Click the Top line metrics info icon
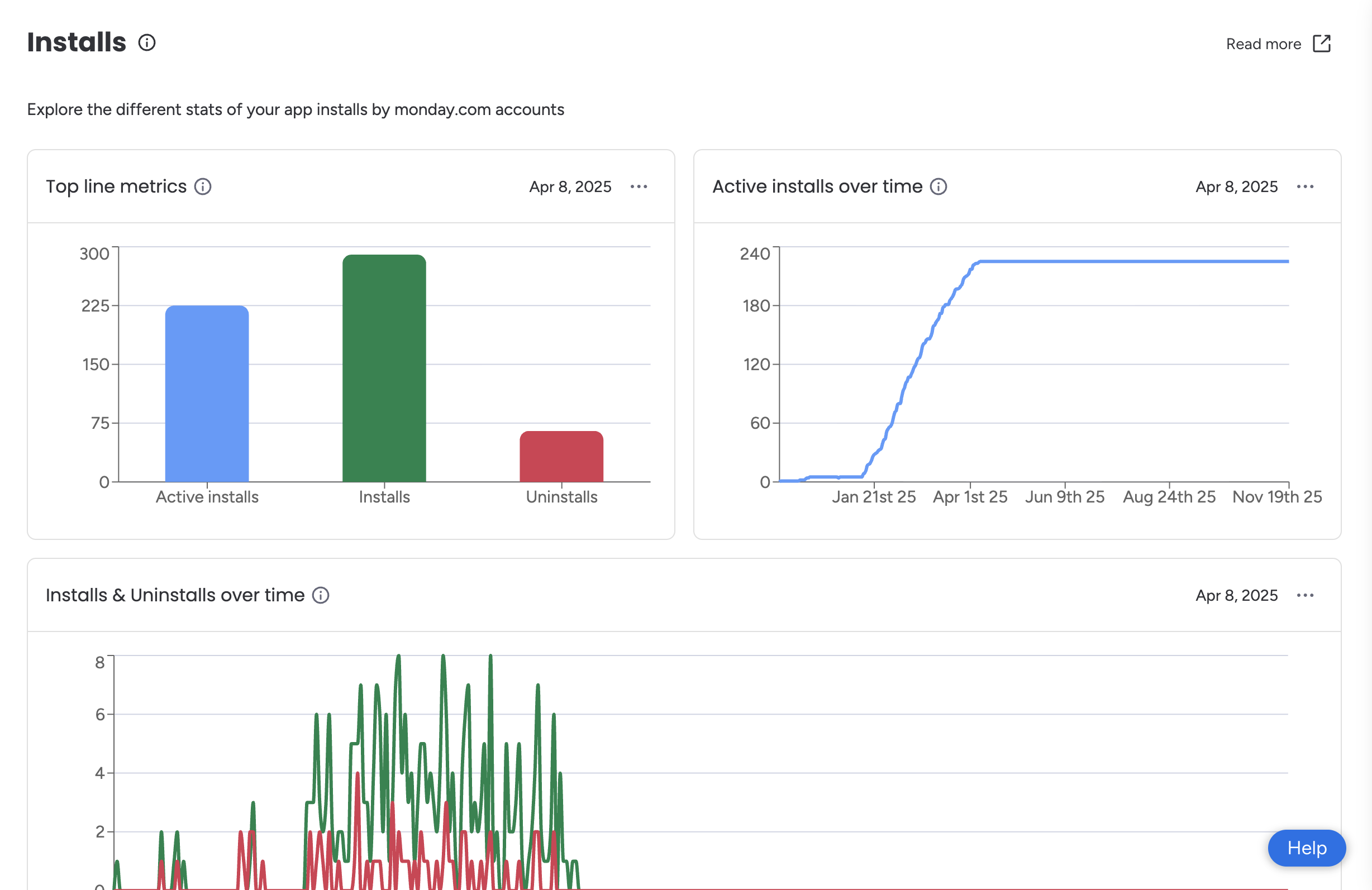Viewport: 1372px width, 890px height. click(202, 186)
